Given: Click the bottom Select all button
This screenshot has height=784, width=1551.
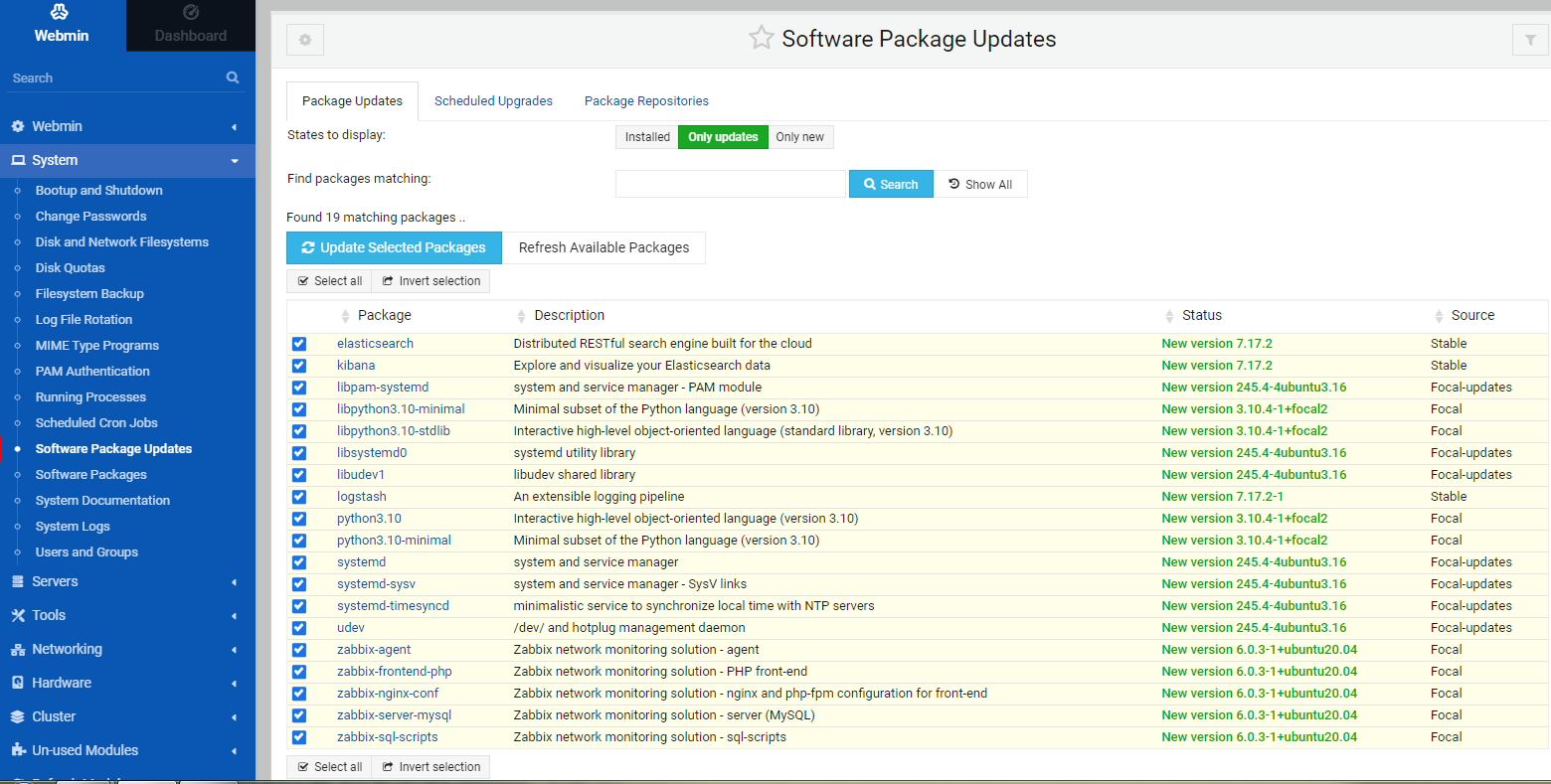Looking at the screenshot, I should (x=329, y=767).
